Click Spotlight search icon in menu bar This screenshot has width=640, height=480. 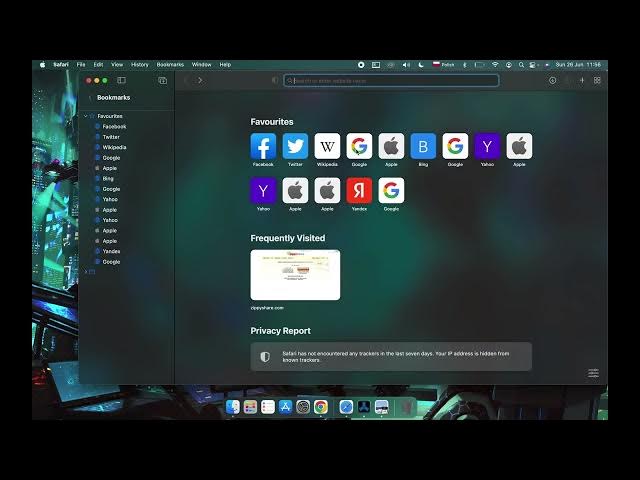coord(521,64)
